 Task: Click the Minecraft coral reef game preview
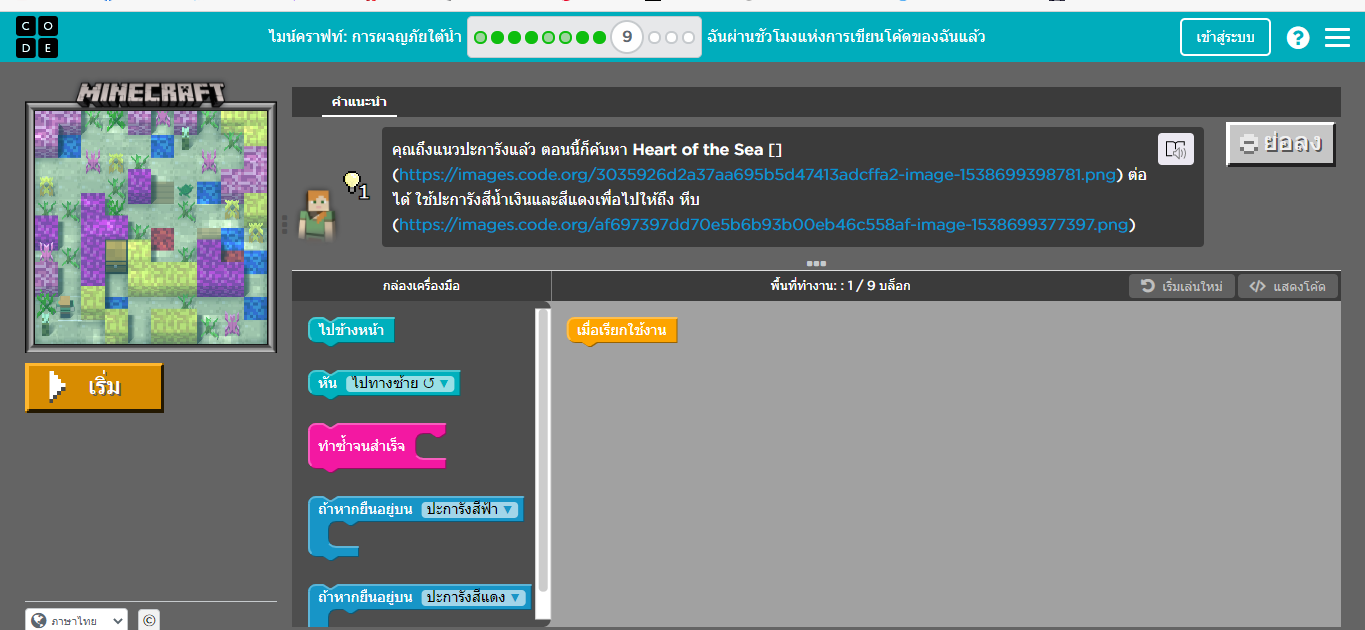point(151,229)
